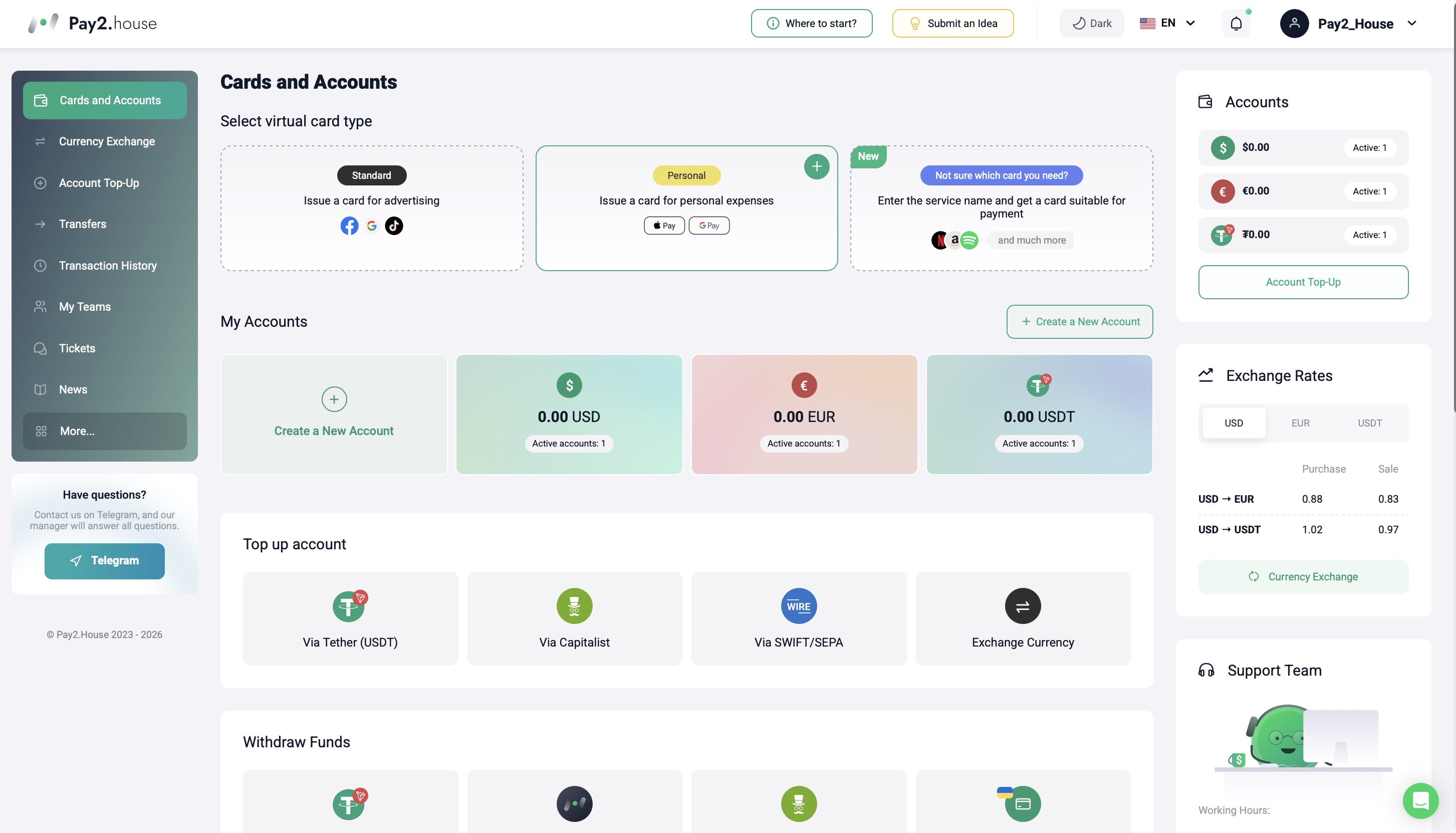Click the Support Team headset icon
Viewport: 1456px width, 833px height.
[1206, 670]
